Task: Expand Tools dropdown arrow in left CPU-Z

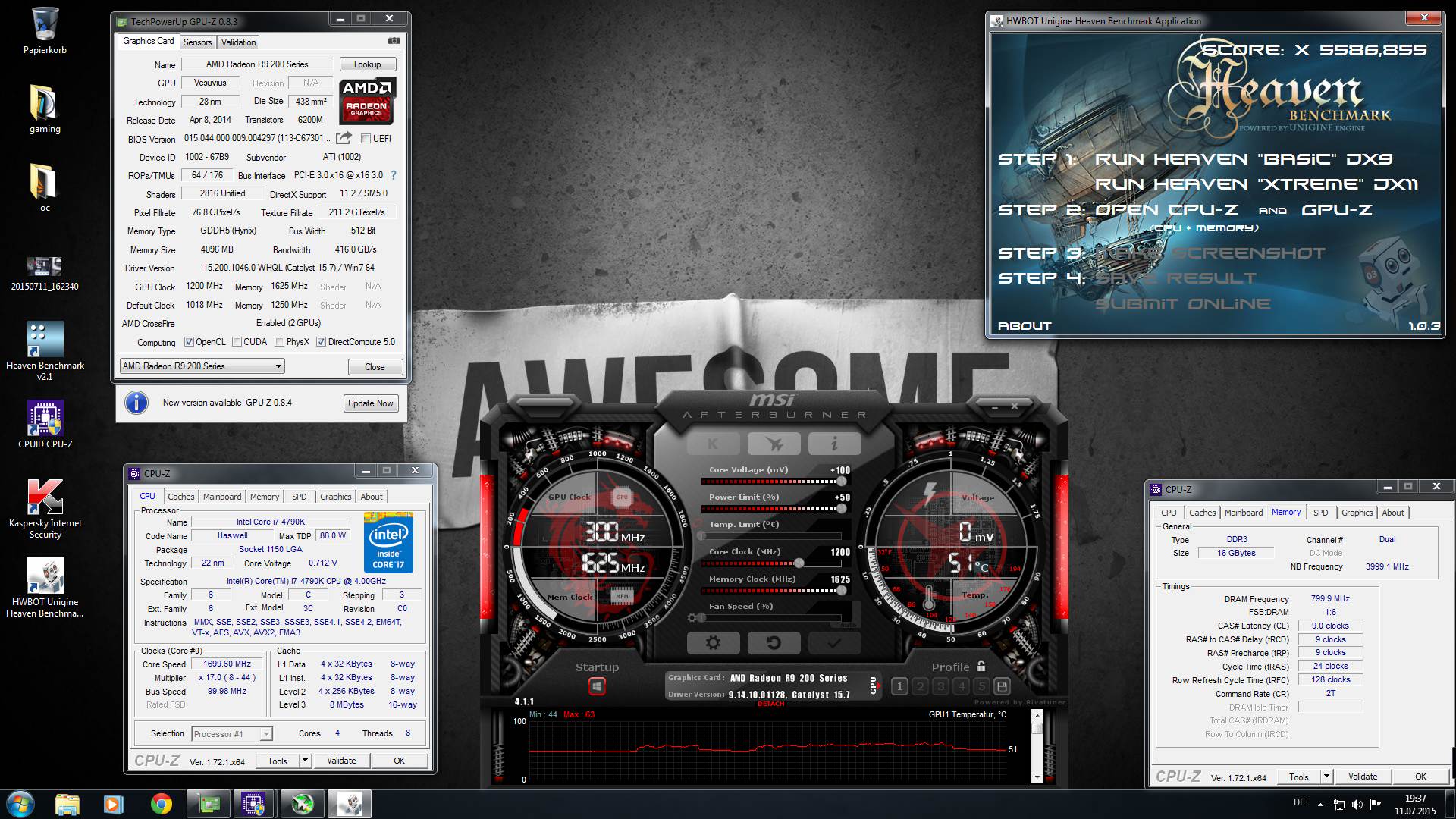Action: 305,761
